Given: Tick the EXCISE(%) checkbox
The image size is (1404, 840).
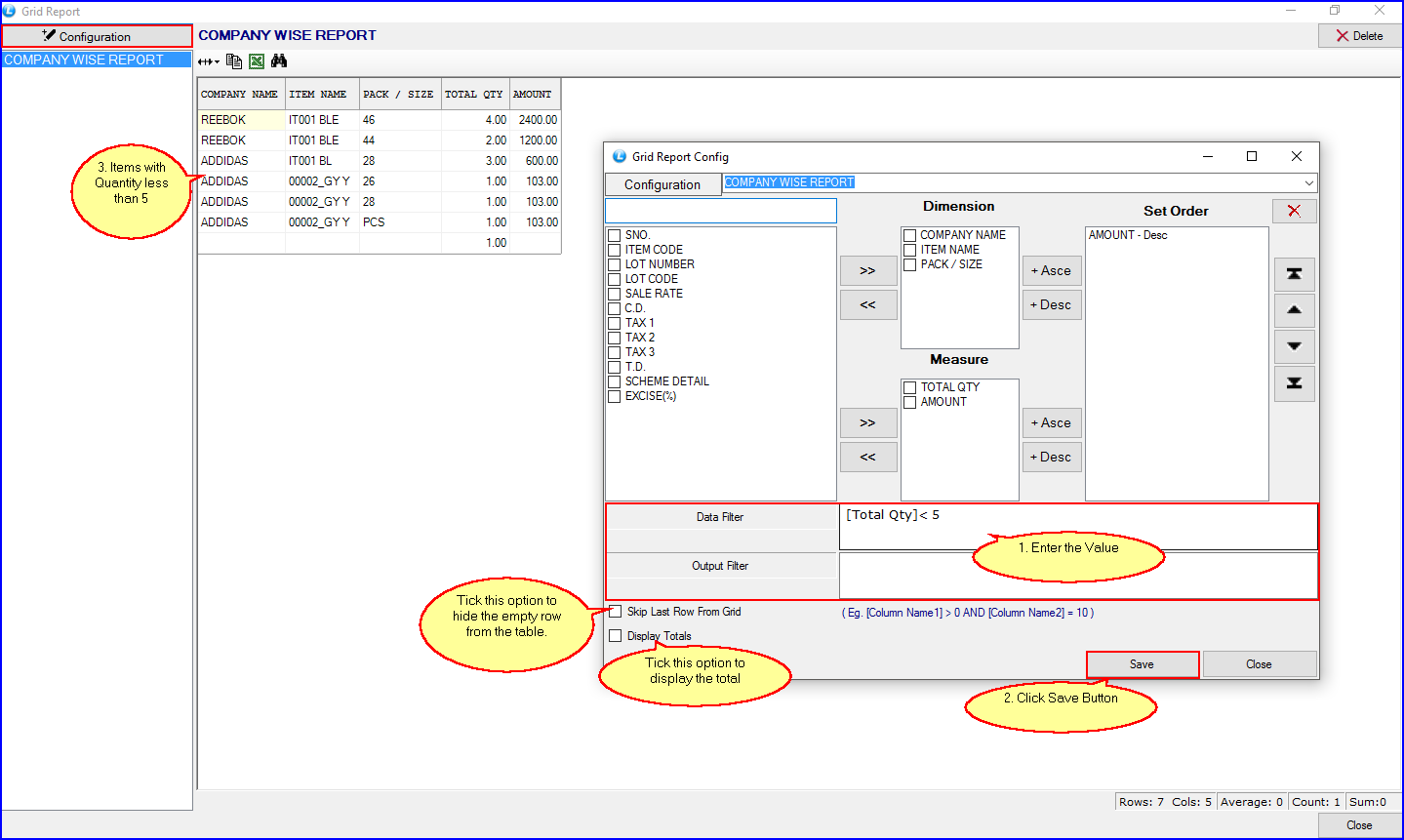Looking at the screenshot, I should [615, 396].
